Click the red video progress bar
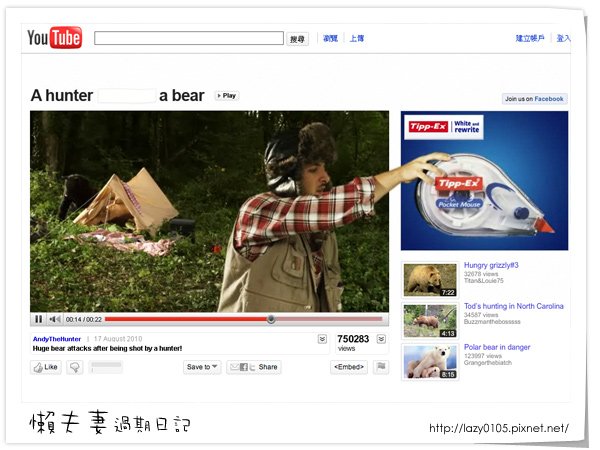Viewport: 600px width, 450px height. (244, 319)
